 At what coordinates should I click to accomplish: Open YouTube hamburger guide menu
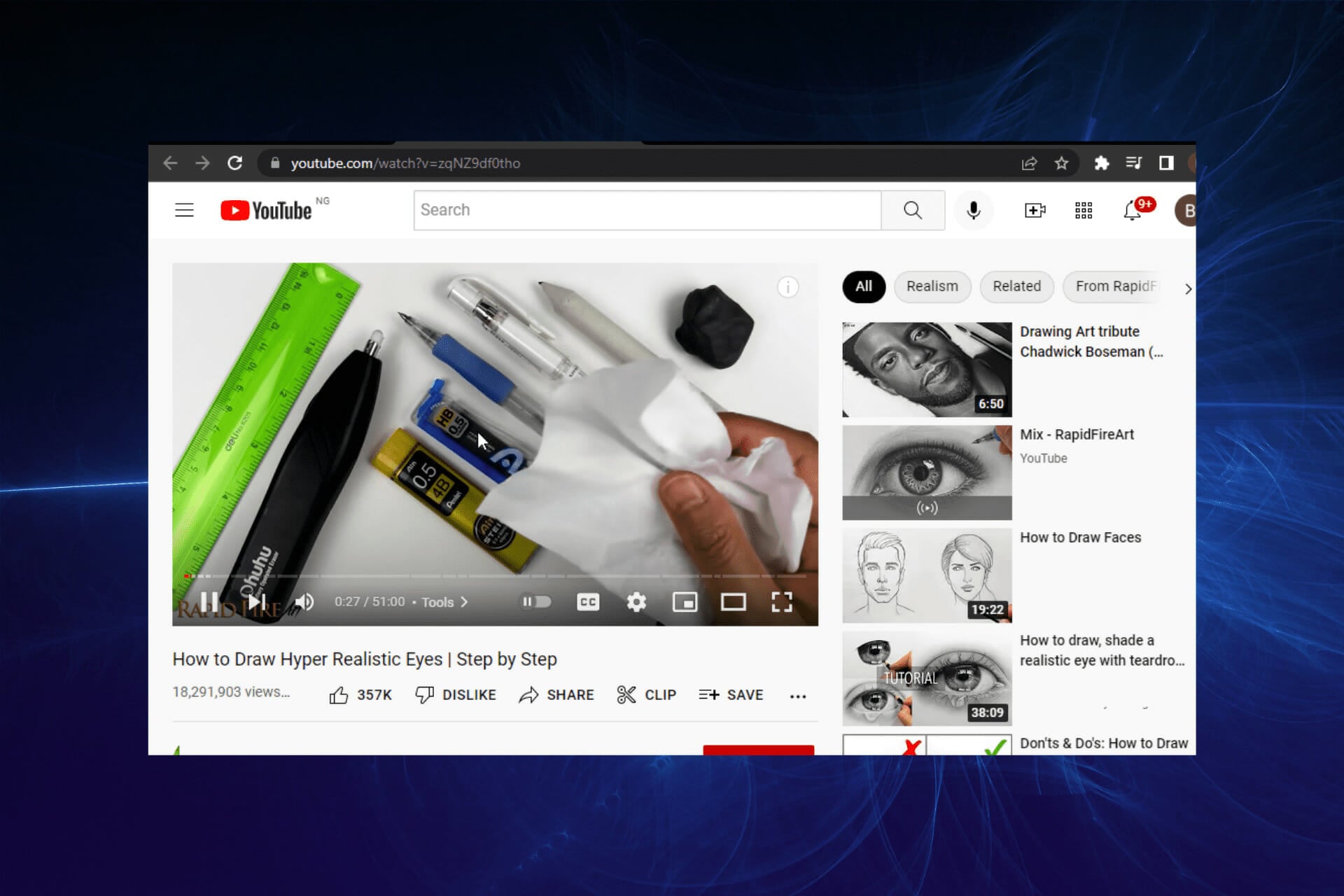[x=184, y=210]
